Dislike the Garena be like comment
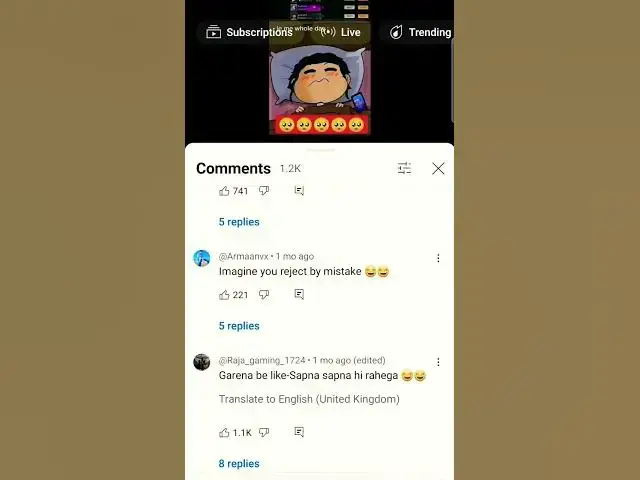Screen dimensions: 640x480 264,433
